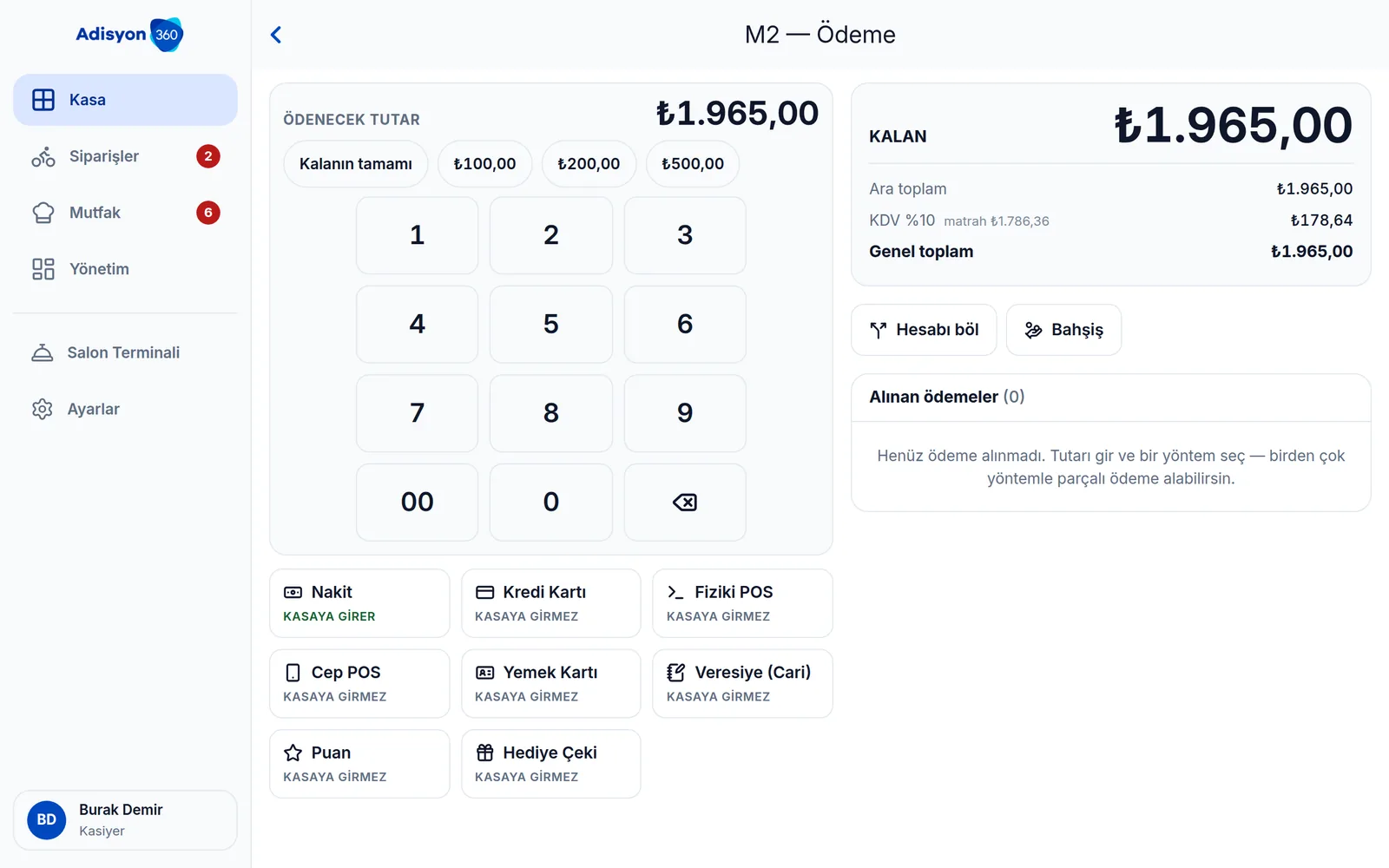Tap keypad digit 9
The width and height of the screenshot is (1389, 868).
click(x=685, y=413)
